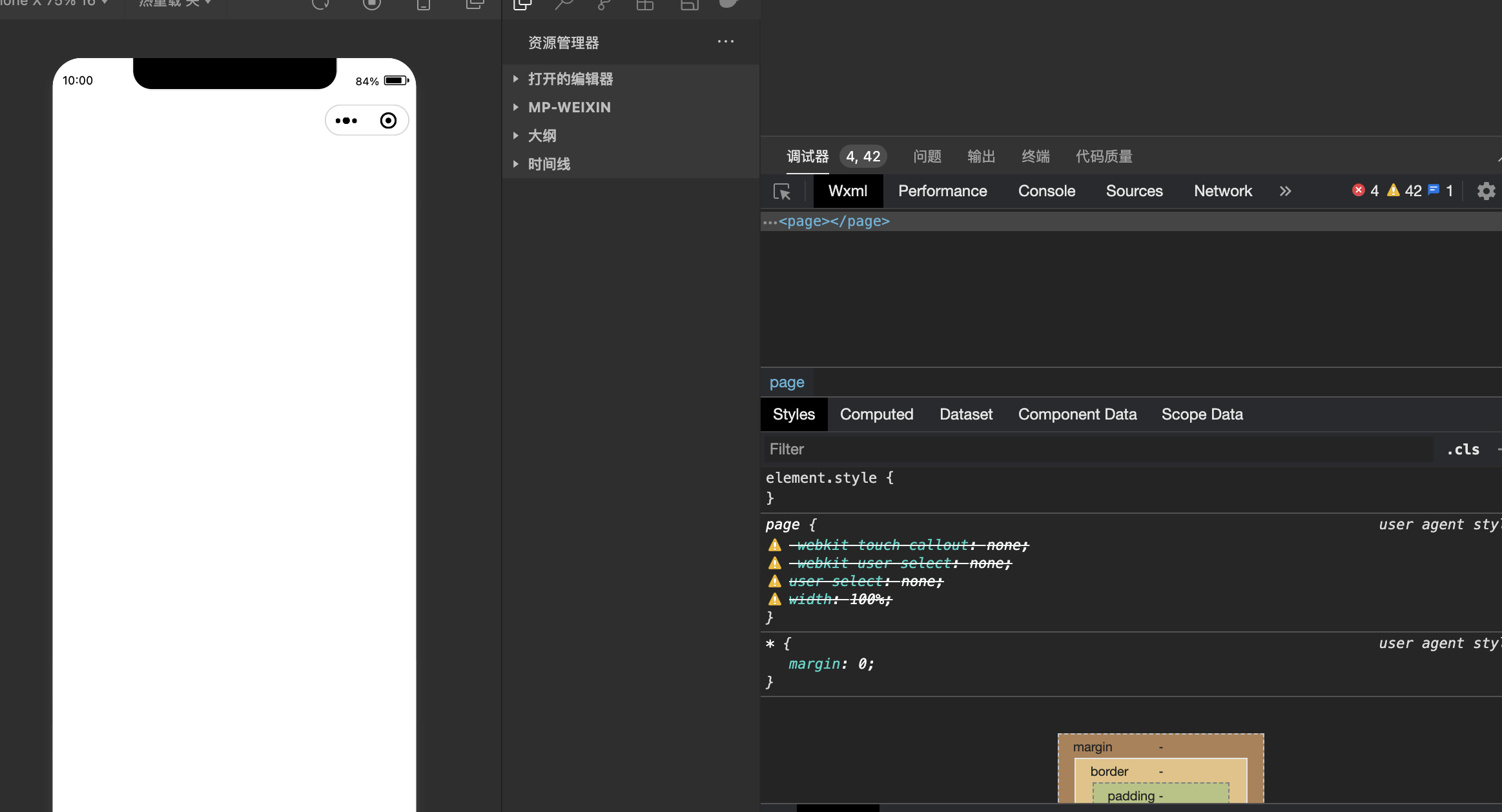1502x812 pixels.
Task: Switch to the 问题 problems tab
Action: click(x=927, y=157)
